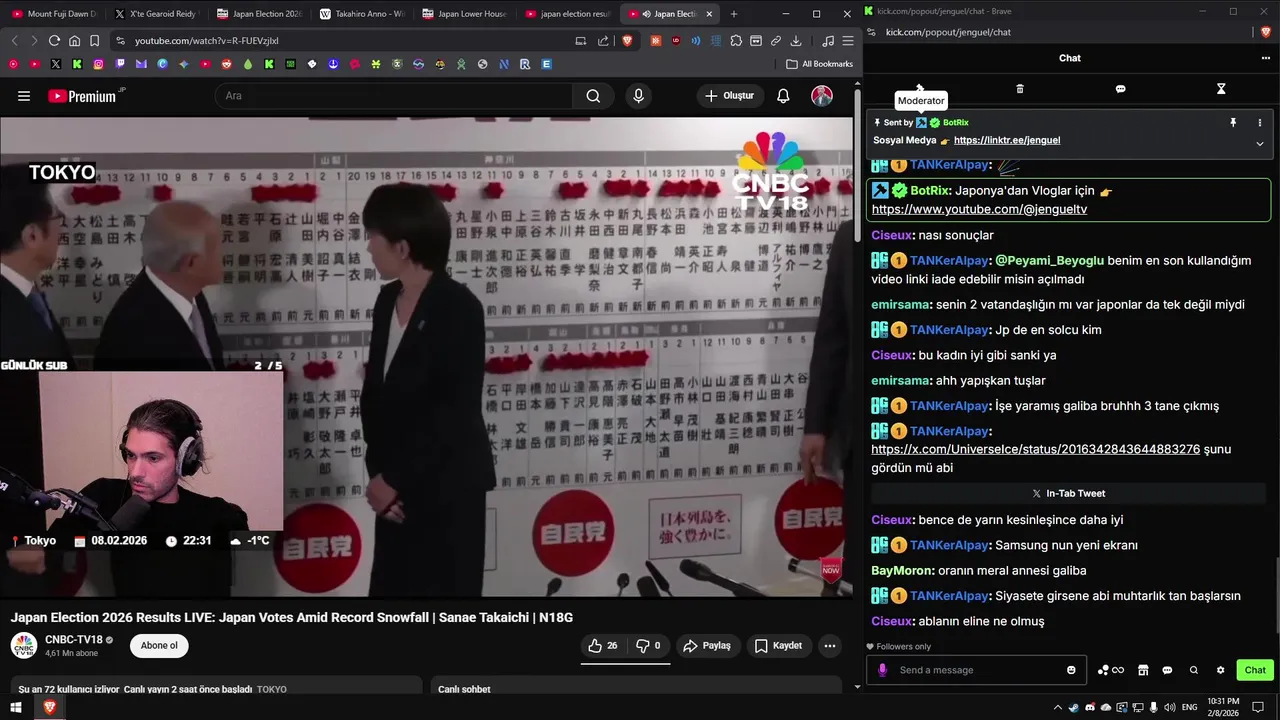Click the Paylaş share button

pyautogui.click(x=707, y=646)
